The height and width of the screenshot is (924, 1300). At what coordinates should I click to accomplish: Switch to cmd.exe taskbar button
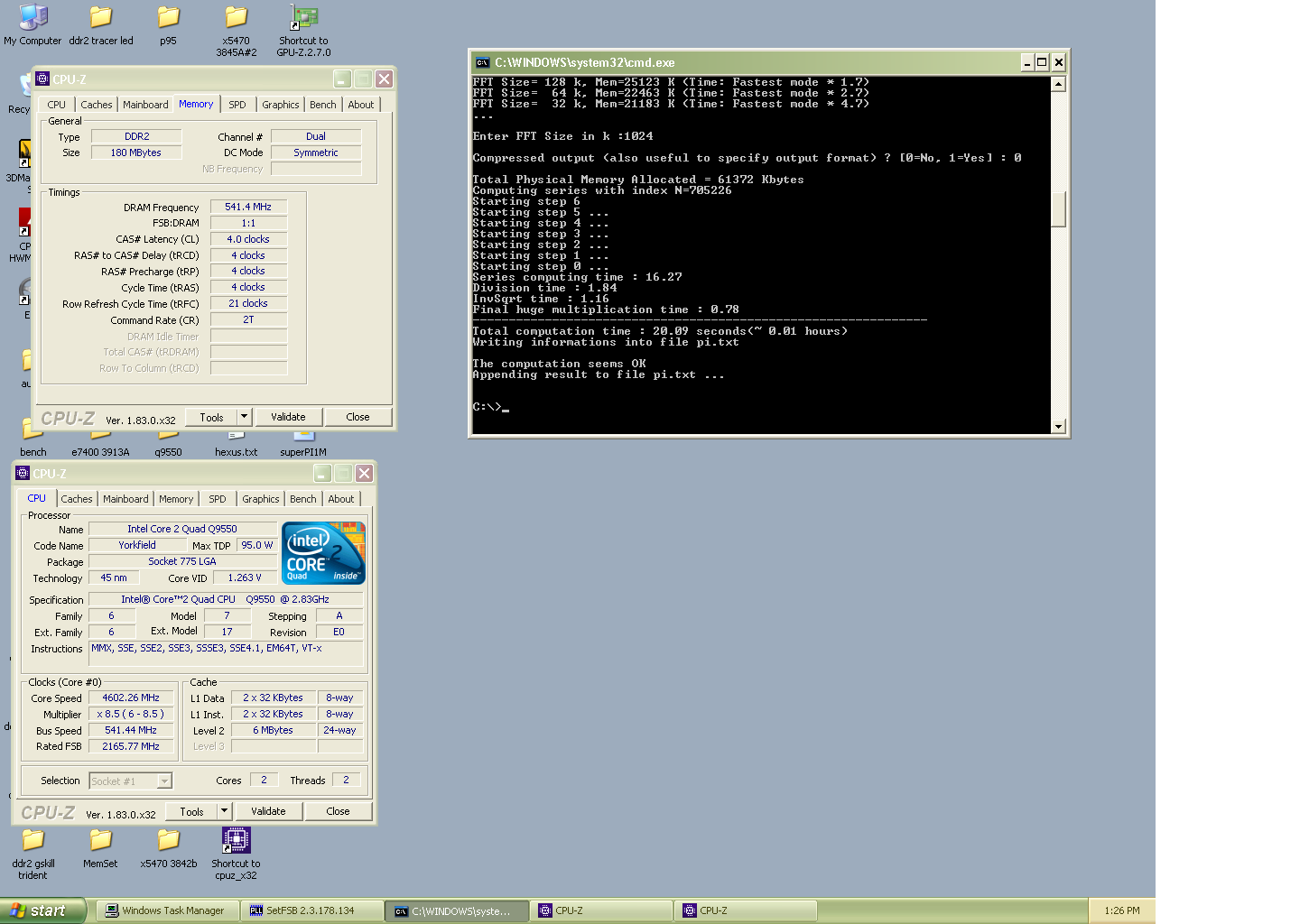pyautogui.click(x=456, y=910)
